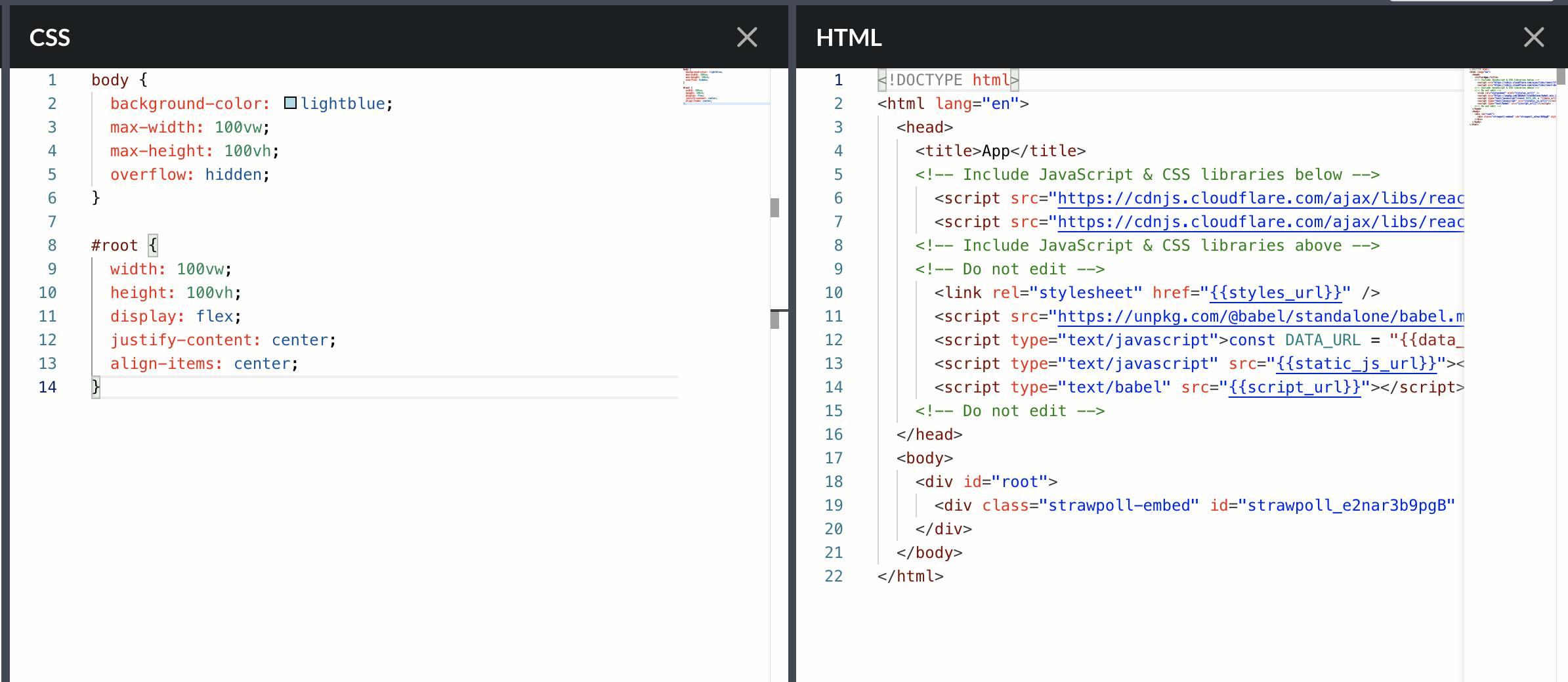Open the lightblue color swatch picker
1568x682 pixels.
click(290, 103)
